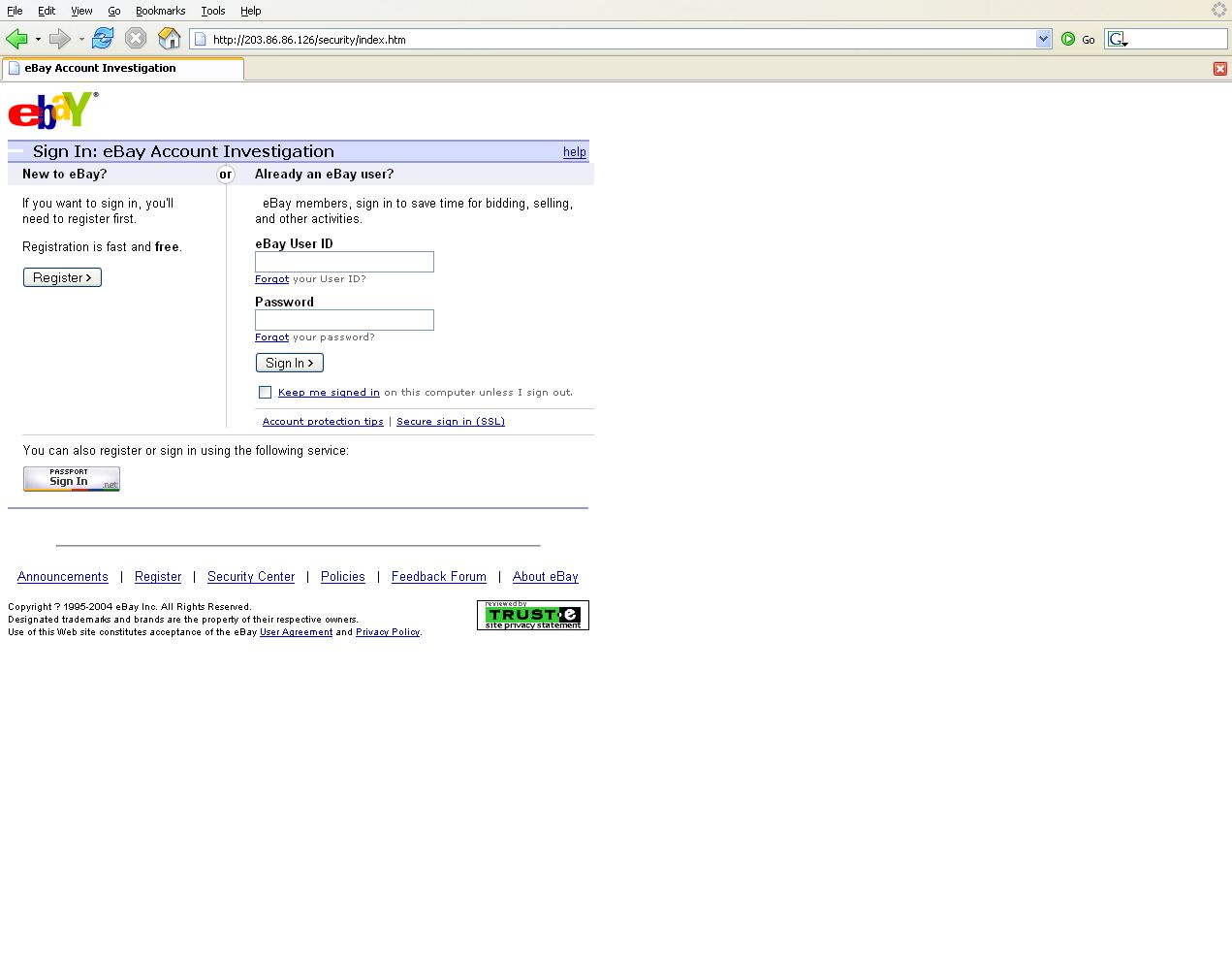Open the Privacy Policy link
1232x960 pixels.
pos(388,632)
